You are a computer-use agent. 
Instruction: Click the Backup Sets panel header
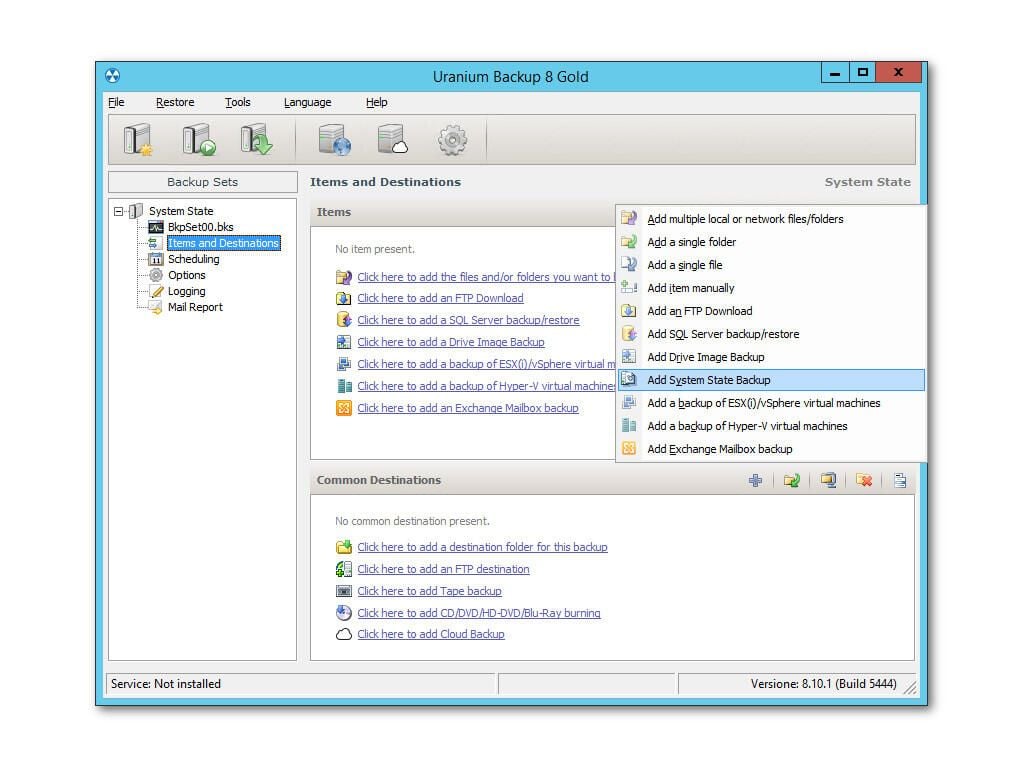(202, 182)
